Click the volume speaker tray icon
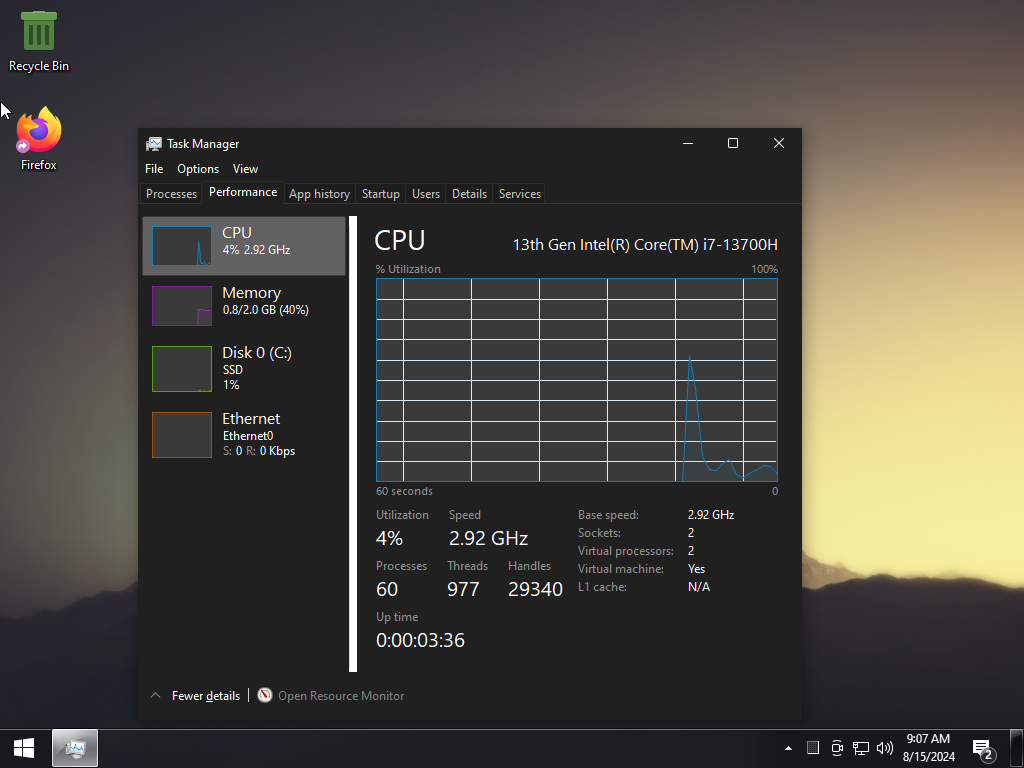 tap(884, 748)
